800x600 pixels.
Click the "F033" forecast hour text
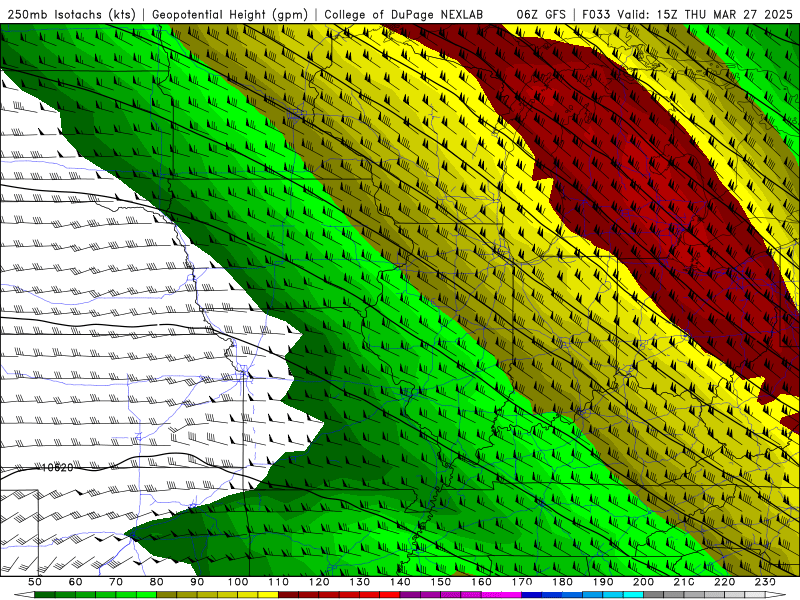596,15
